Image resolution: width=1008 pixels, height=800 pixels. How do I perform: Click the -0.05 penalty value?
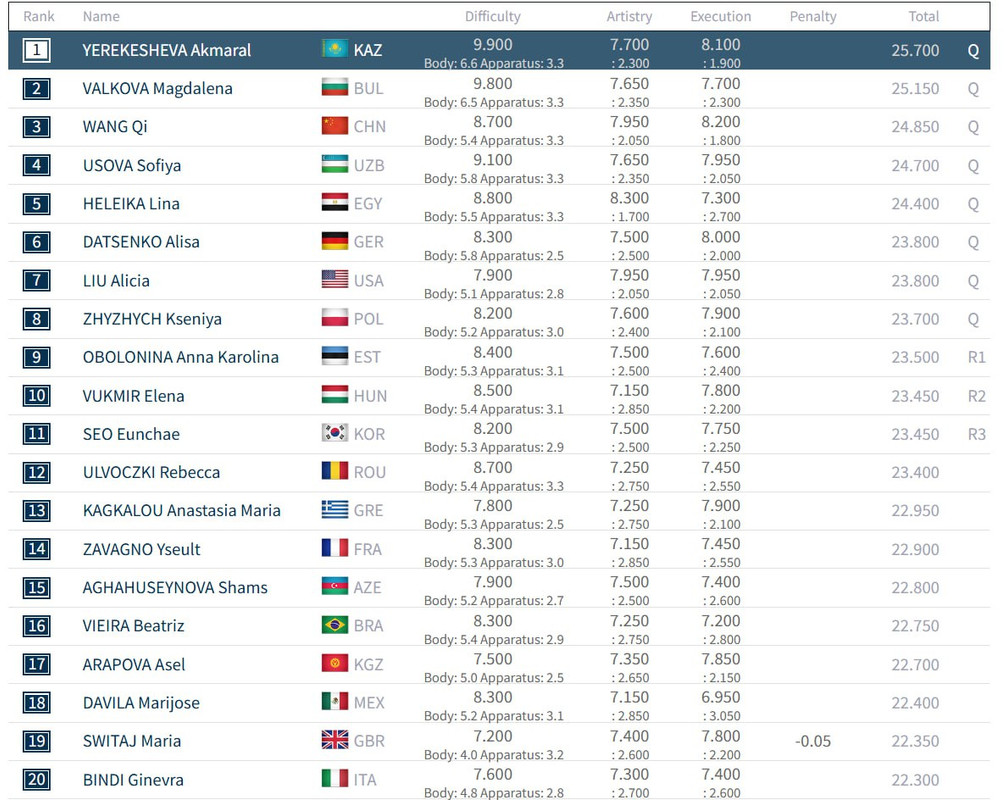pos(813,741)
